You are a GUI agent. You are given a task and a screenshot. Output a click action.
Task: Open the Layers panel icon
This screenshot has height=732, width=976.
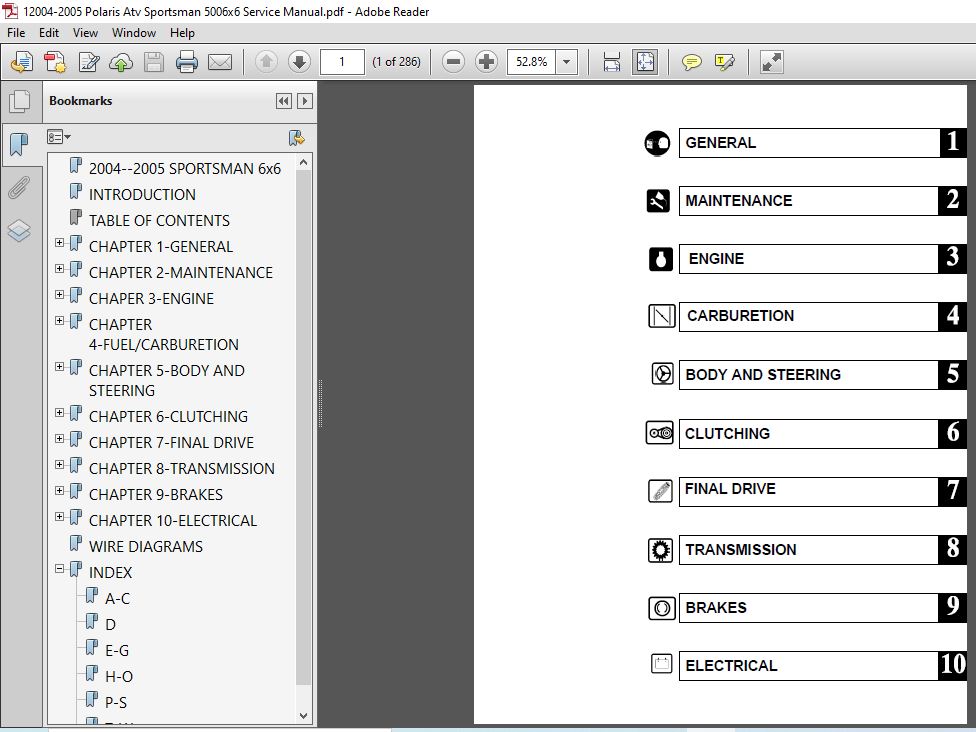pos(19,230)
